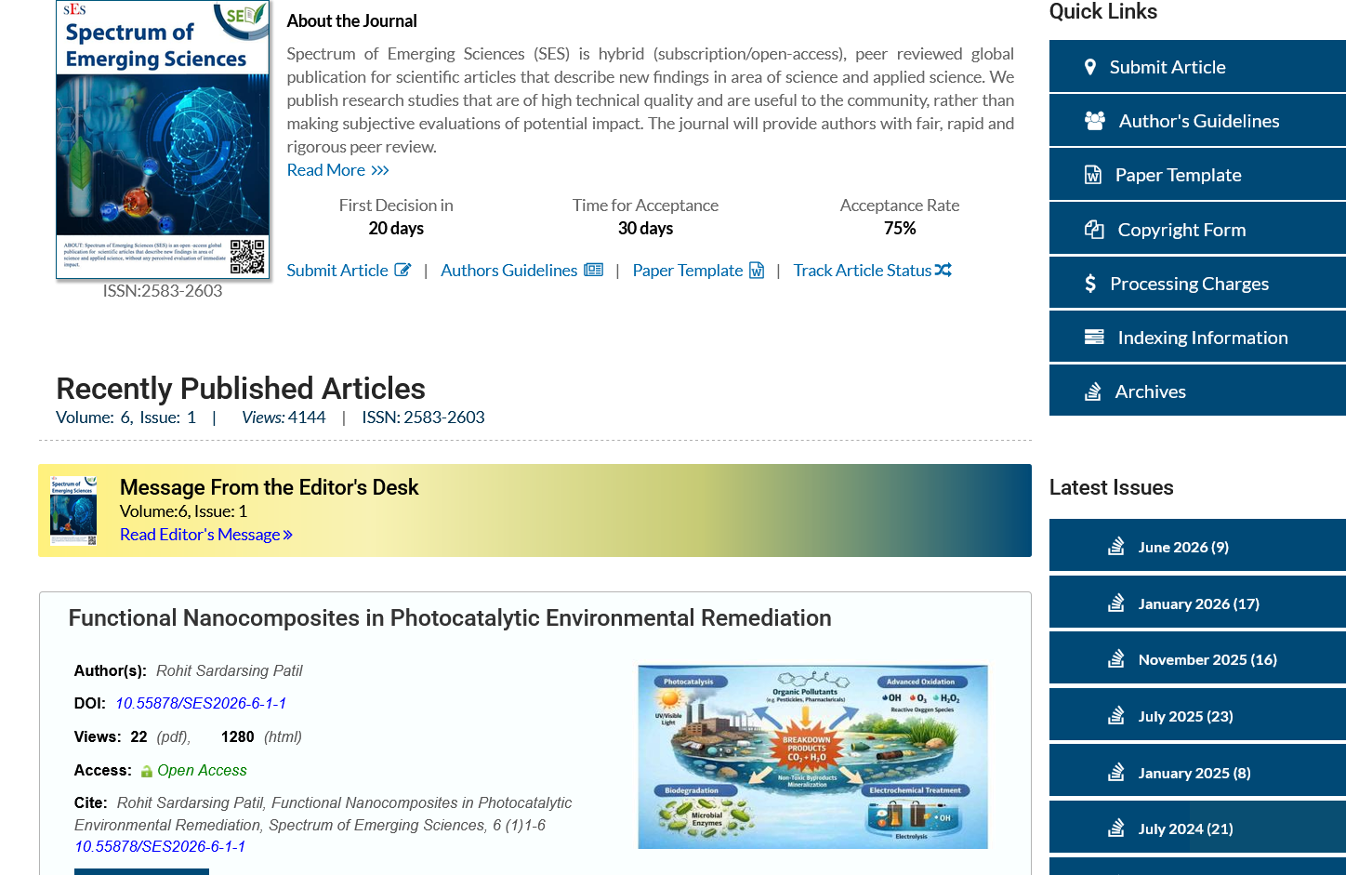
Task: Click newspaper icon beside Authors Guidelines link
Action: 594,271
